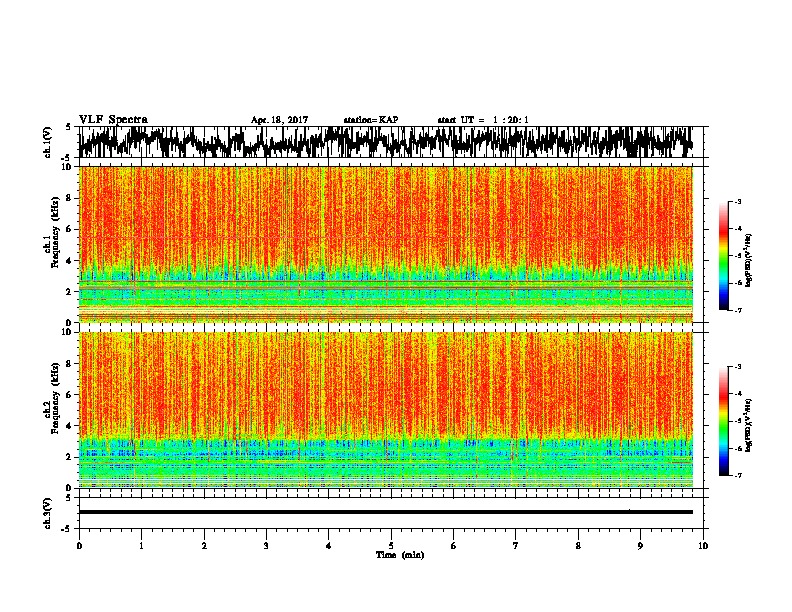Image resolution: width=792 pixels, height=612 pixels.
Task: Click the "4" kHz tick on ch.2 frequency axis
Action: 69,426
